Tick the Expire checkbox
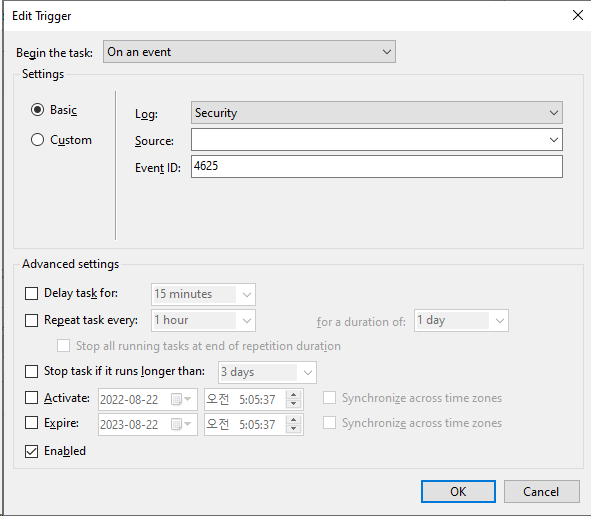 pos(31,423)
